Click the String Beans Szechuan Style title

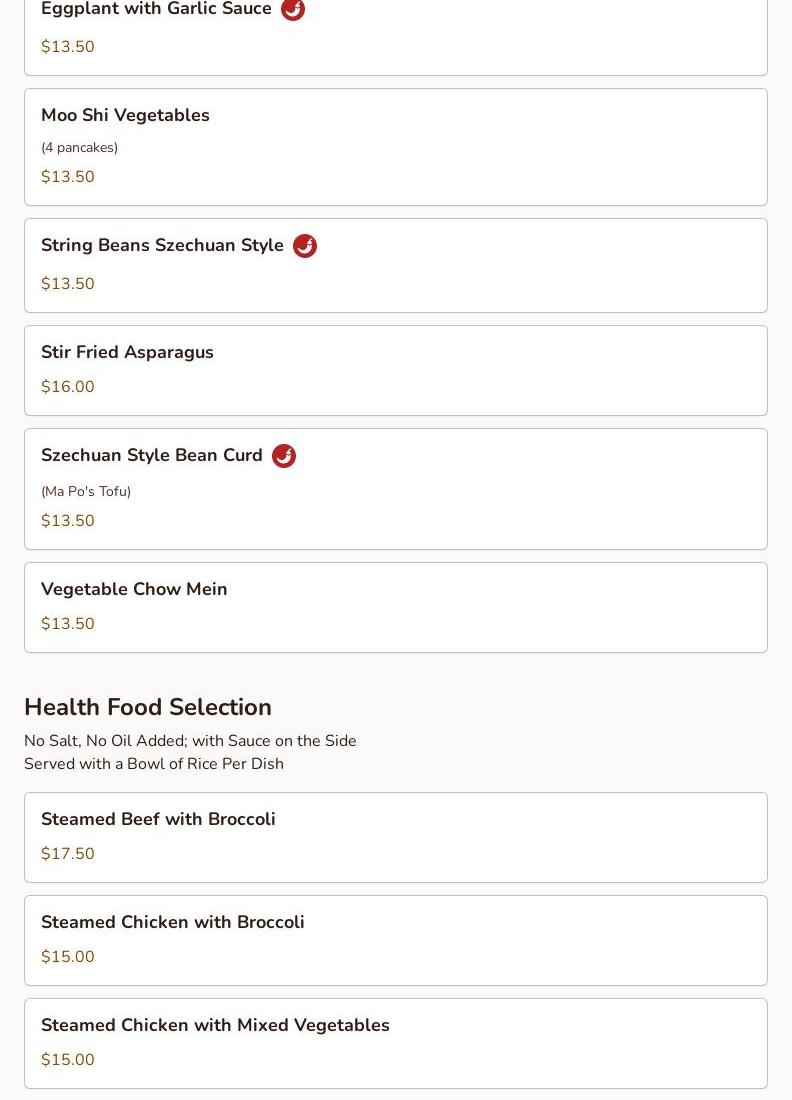[162, 245]
